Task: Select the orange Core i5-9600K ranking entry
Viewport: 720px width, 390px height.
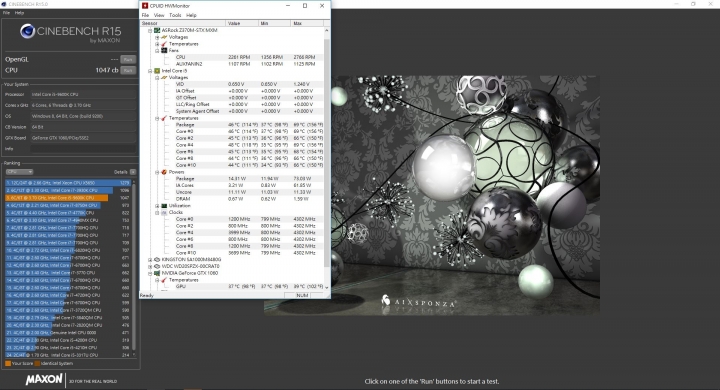Action: pos(68,198)
